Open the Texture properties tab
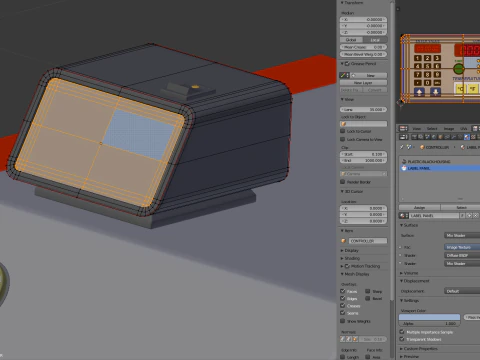 coord(473,137)
